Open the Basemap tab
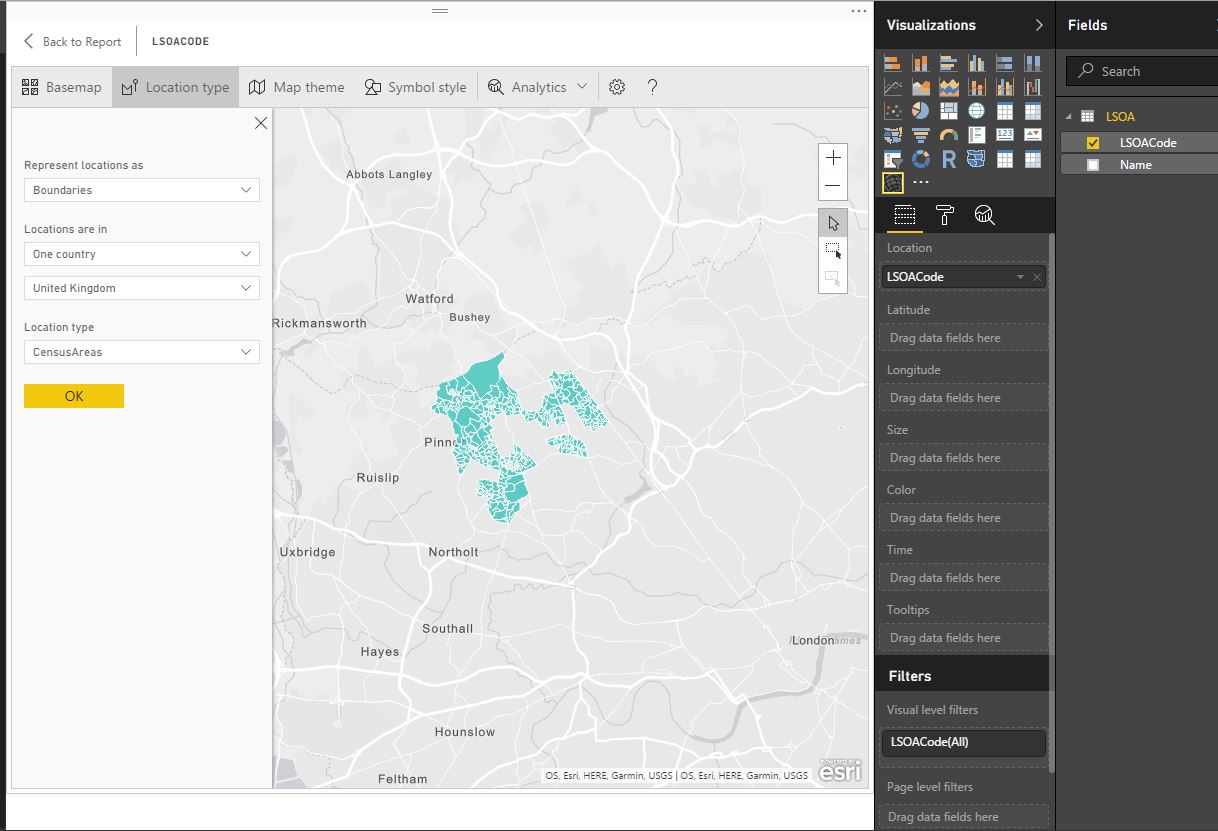 [x=62, y=87]
